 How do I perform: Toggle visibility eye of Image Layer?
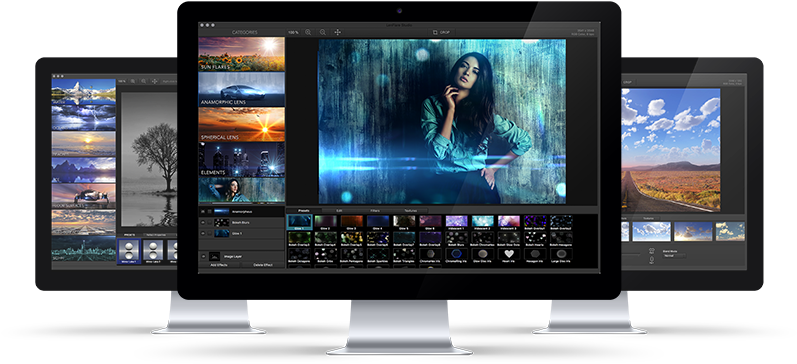tap(203, 257)
